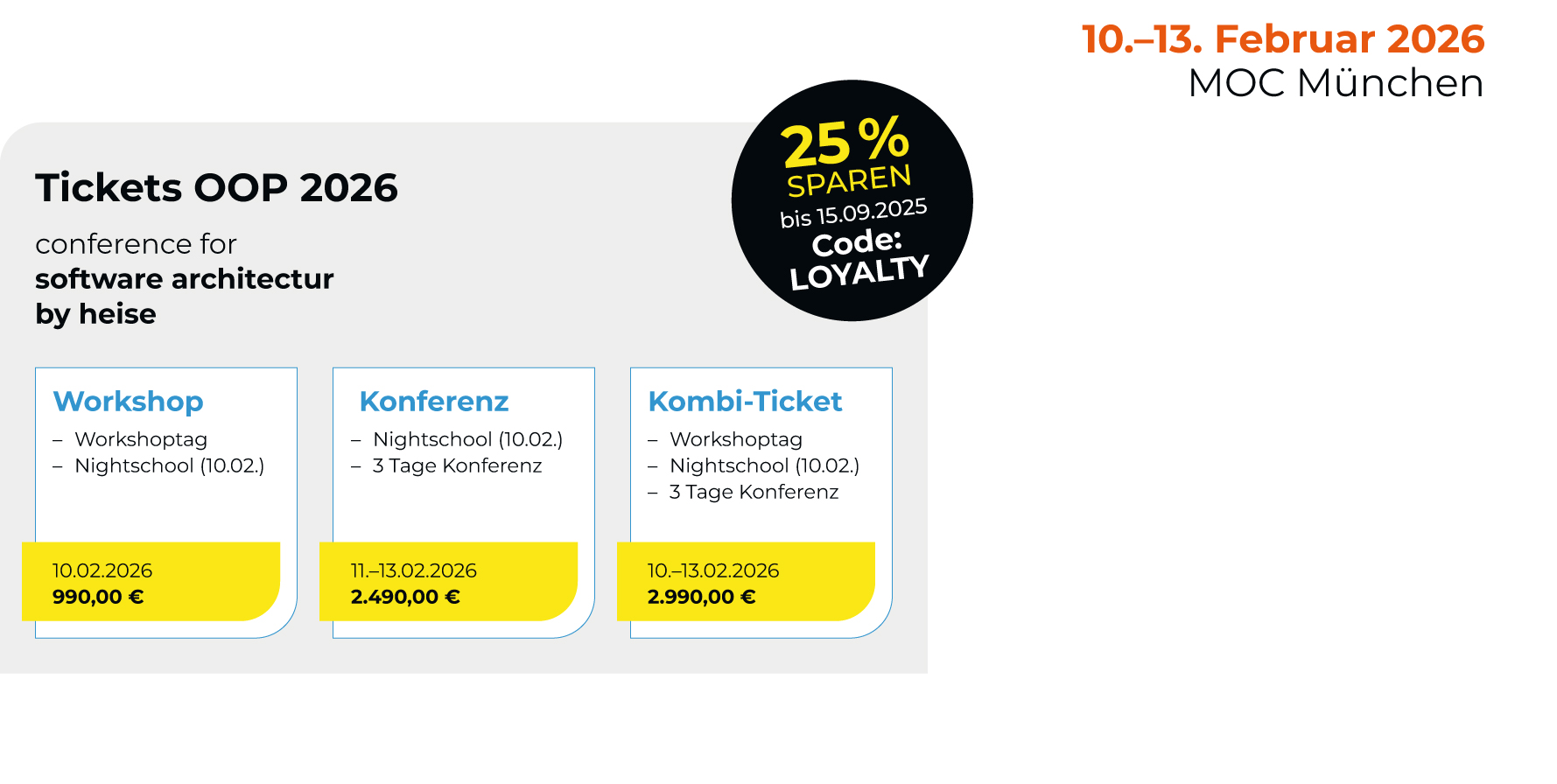Open the Konferenz ticket card heading
Screen dimensions: 1557x784
tap(434, 402)
